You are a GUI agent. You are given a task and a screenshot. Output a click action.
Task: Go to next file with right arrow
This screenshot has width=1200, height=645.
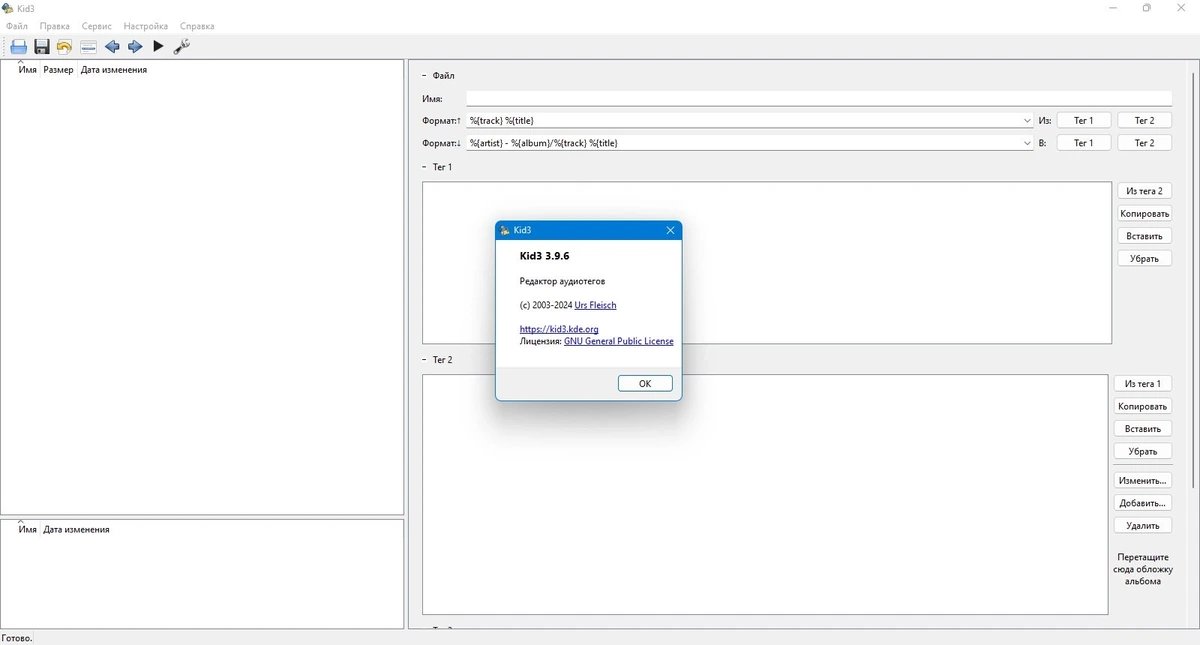(x=135, y=47)
